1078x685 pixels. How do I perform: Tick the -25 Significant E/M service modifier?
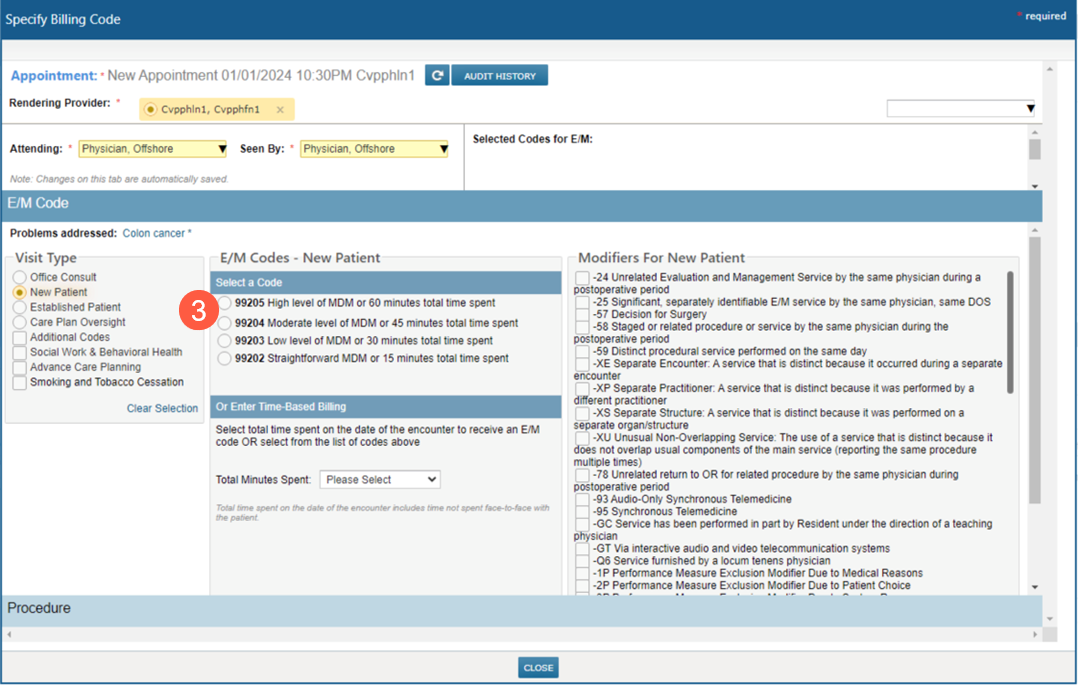pyautogui.click(x=582, y=302)
